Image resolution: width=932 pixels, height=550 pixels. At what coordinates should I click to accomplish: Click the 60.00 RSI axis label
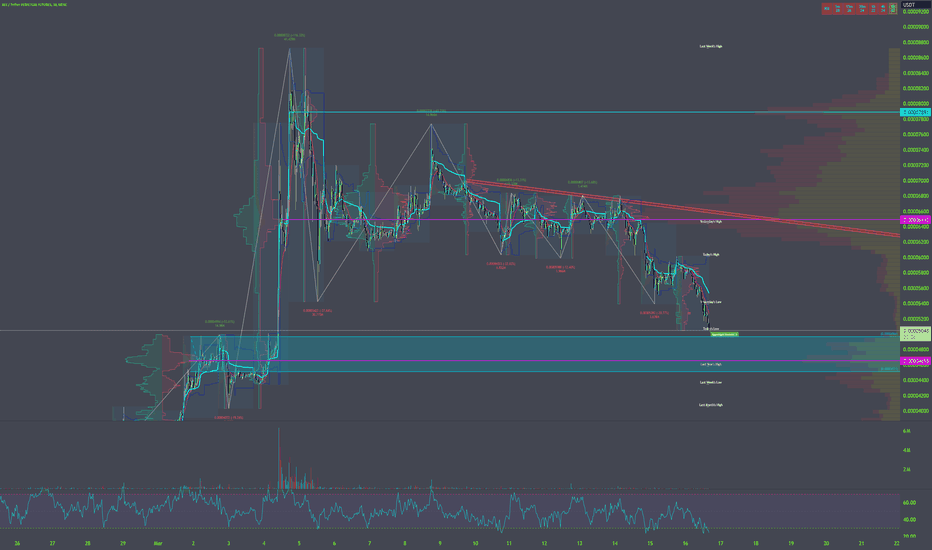click(x=909, y=502)
